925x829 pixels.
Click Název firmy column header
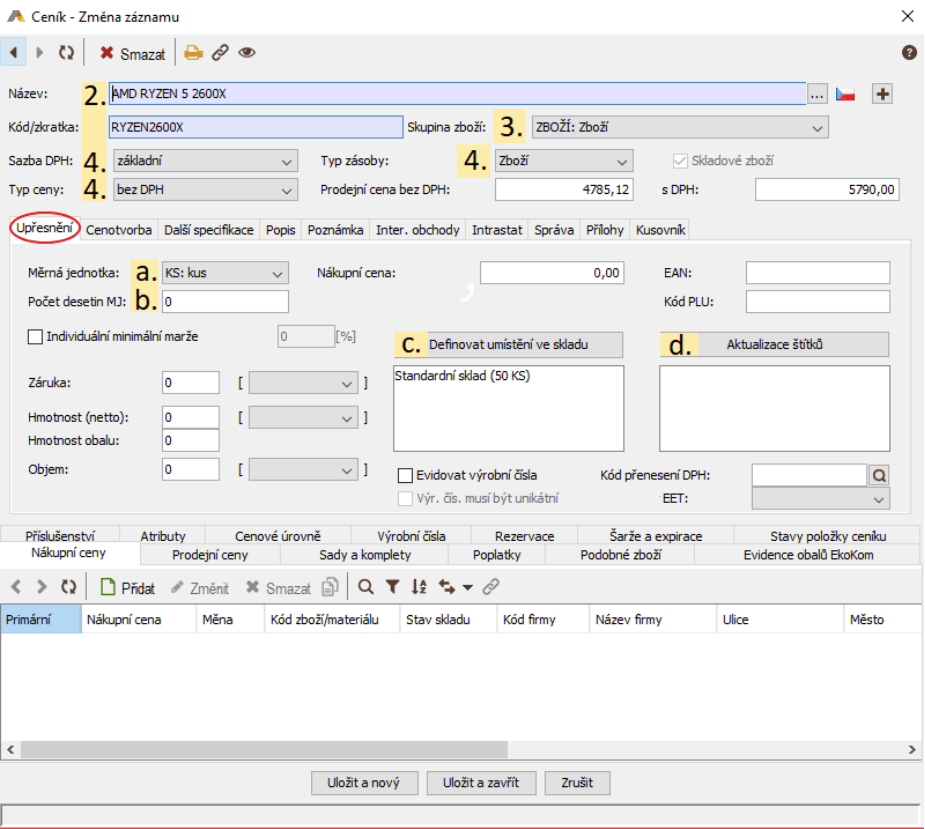(652, 620)
